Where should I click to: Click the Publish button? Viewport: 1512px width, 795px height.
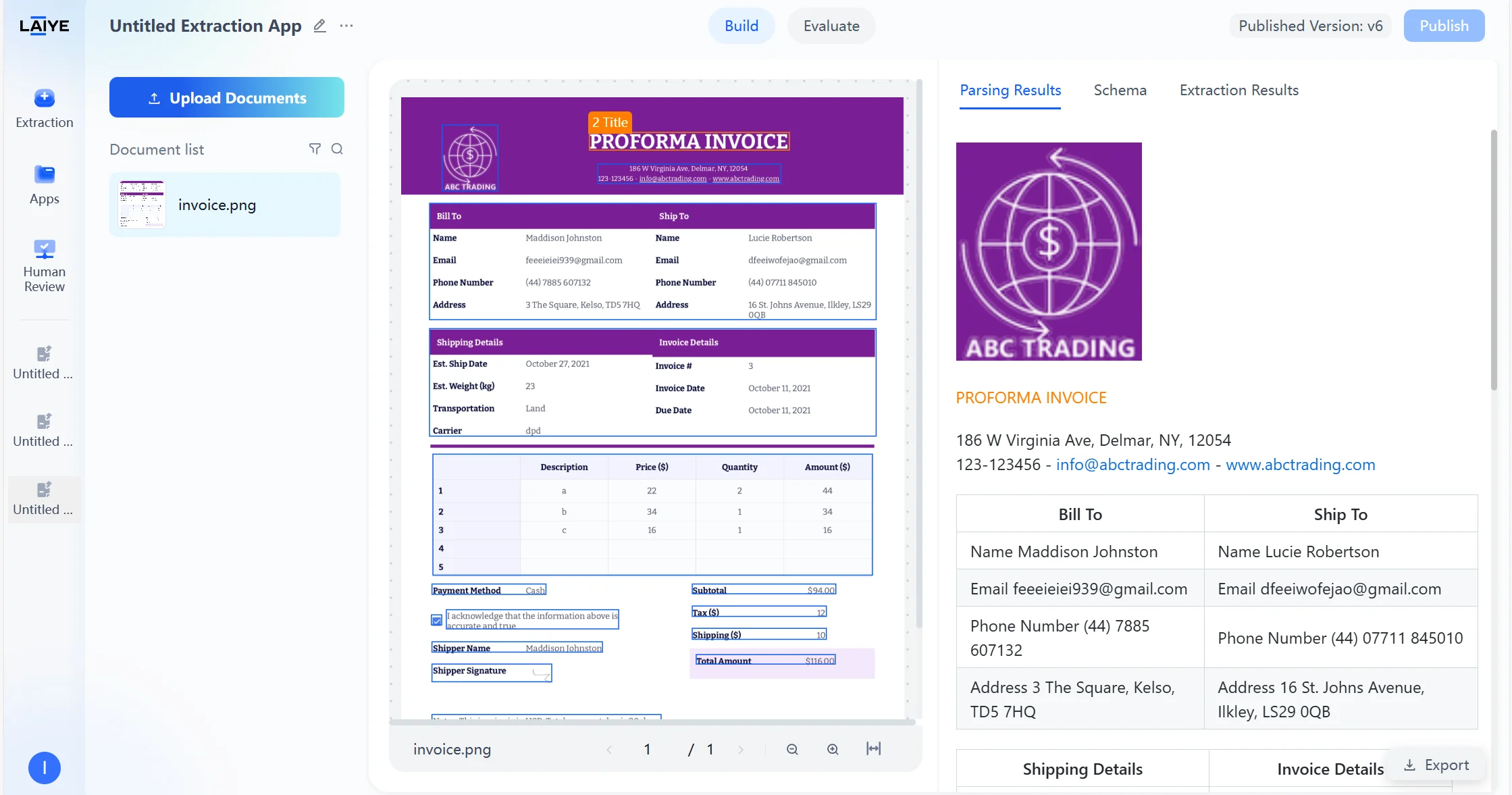tap(1444, 26)
